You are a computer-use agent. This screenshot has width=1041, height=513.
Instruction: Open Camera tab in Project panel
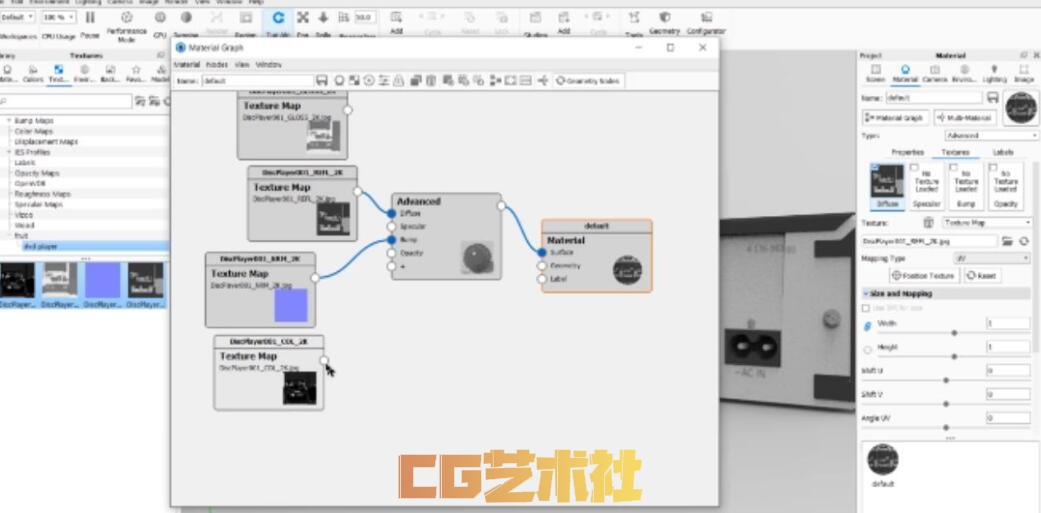pos(934,74)
